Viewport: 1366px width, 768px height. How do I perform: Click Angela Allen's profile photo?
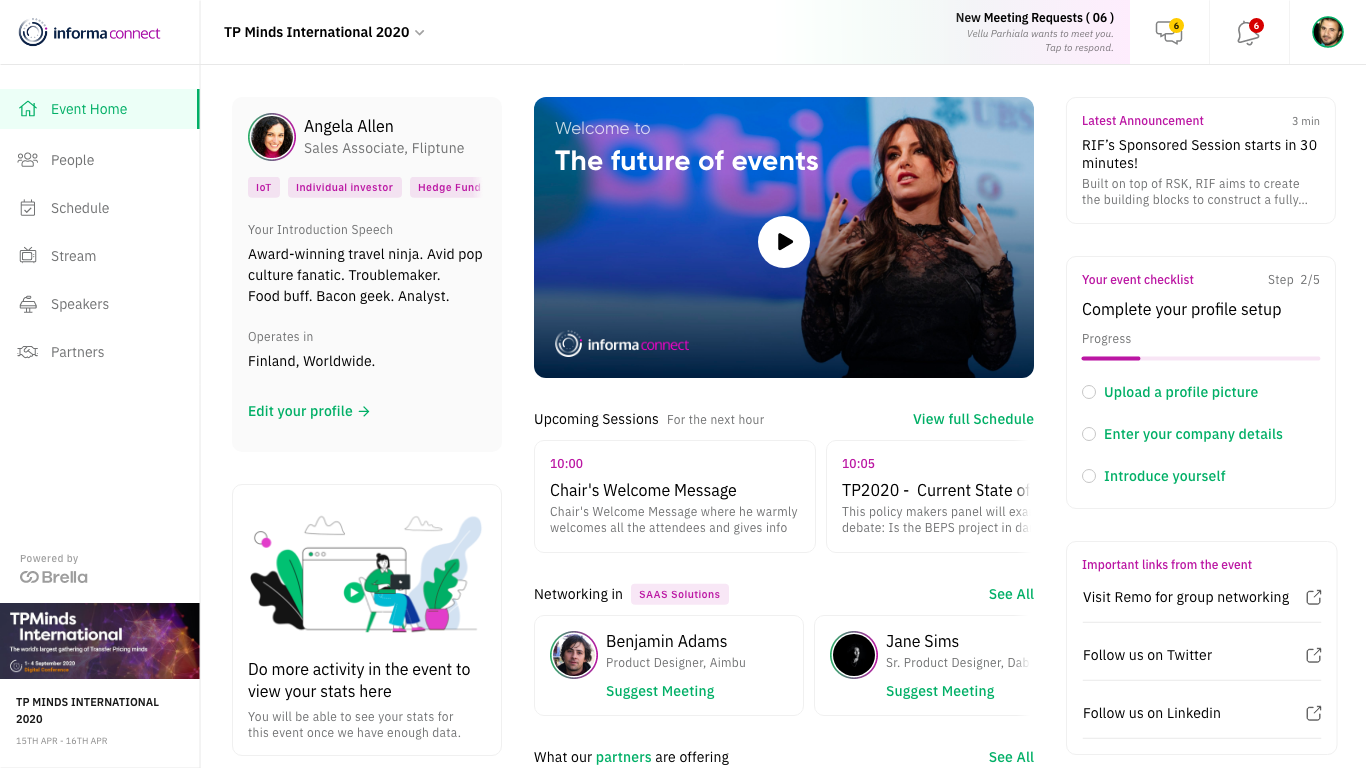[x=272, y=137]
